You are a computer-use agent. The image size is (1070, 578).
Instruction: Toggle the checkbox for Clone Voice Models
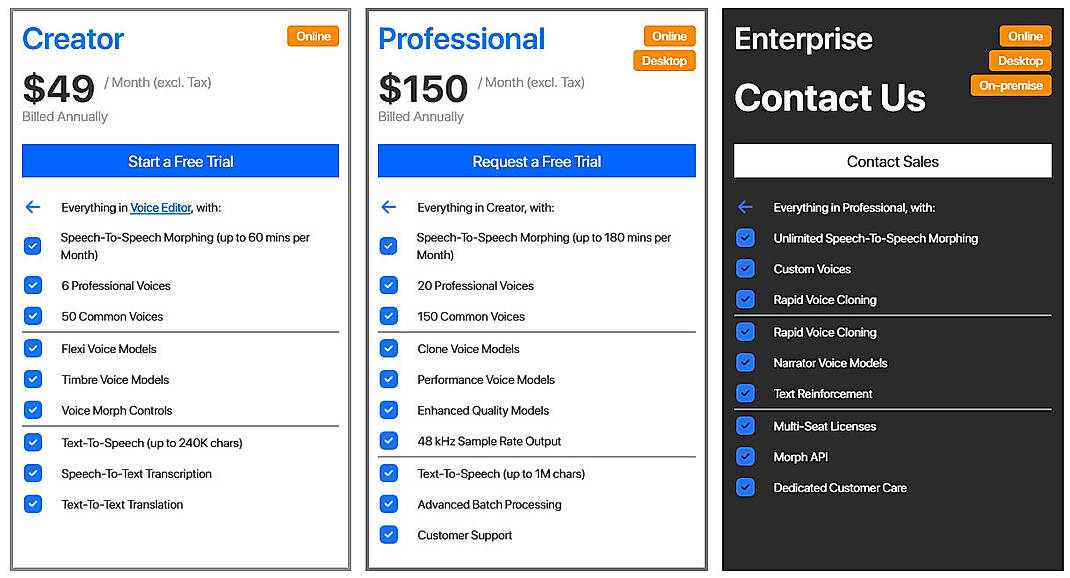389,348
